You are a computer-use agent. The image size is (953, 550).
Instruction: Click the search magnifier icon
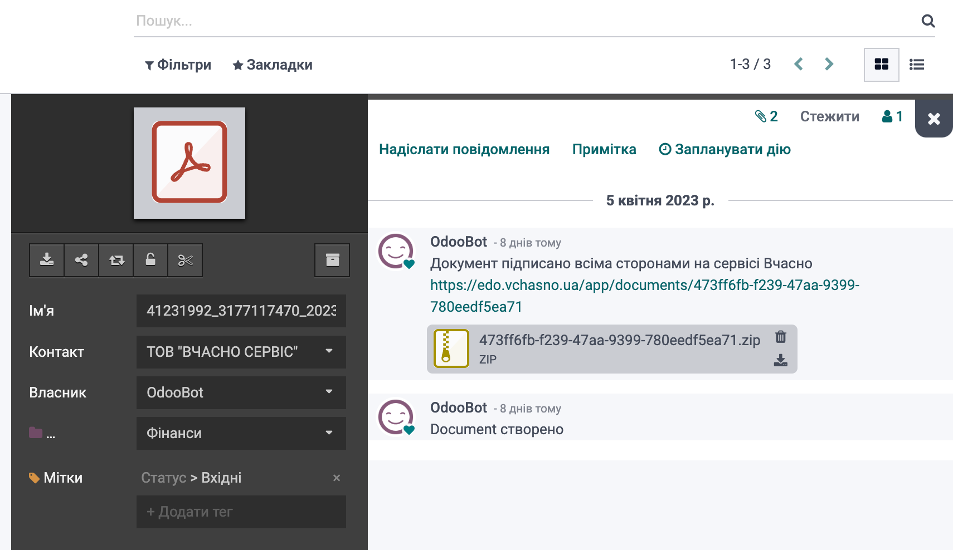point(927,21)
